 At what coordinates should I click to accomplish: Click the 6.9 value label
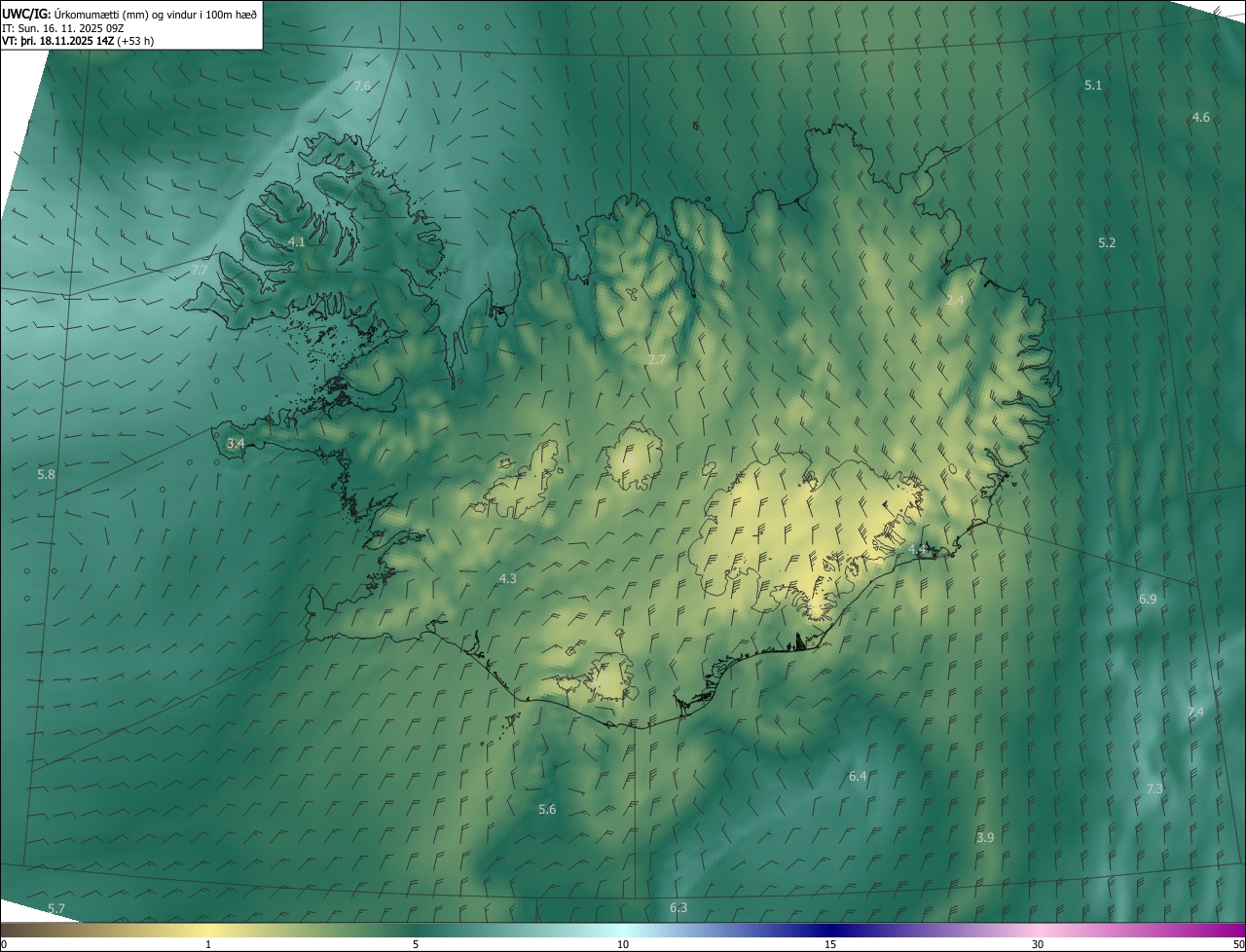pos(1148,600)
